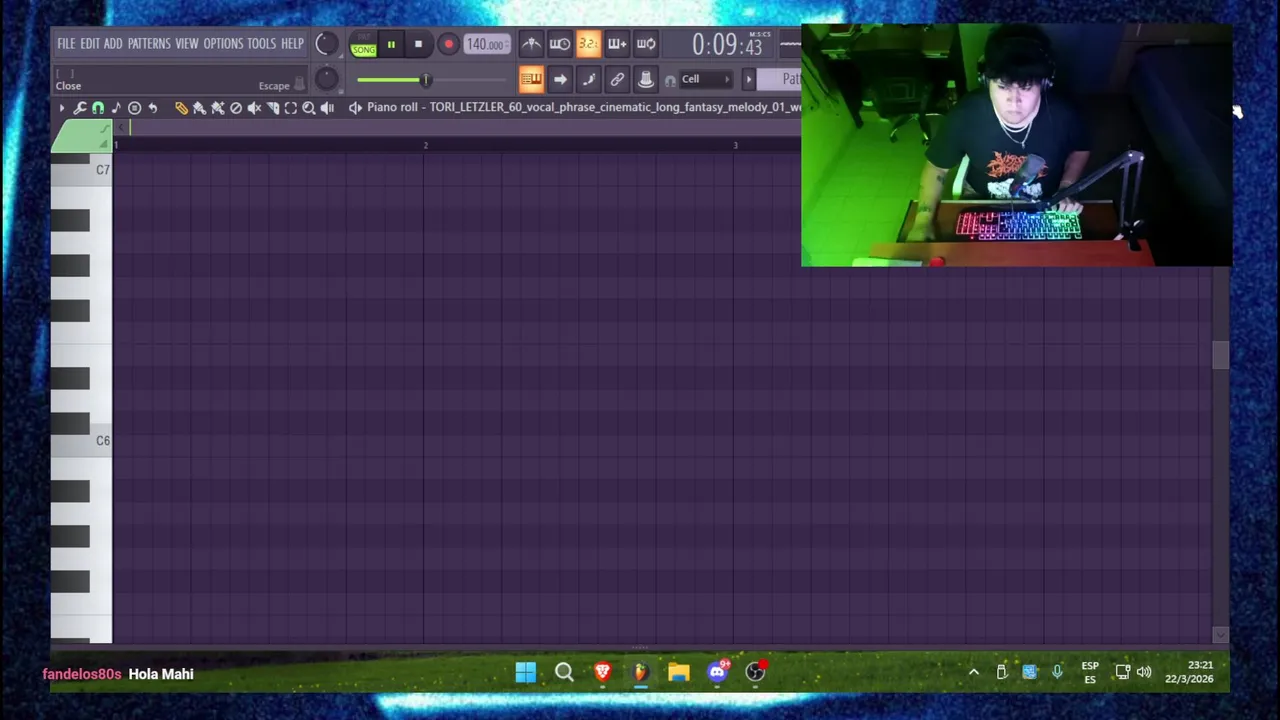Pause playback with the pause button
The width and height of the screenshot is (1280, 720).
(391, 44)
